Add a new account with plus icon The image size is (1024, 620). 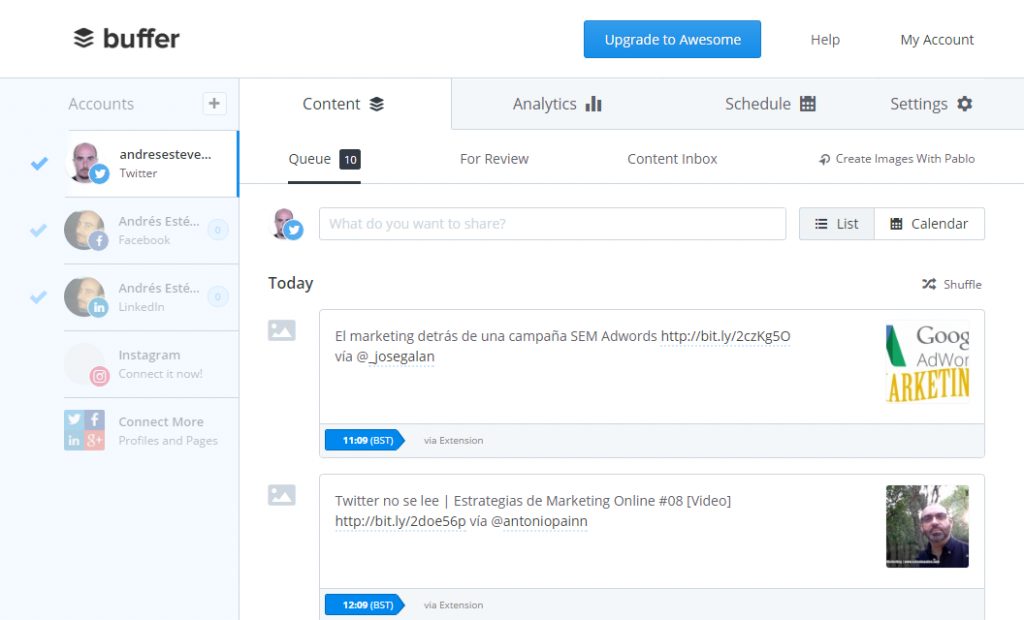point(214,103)
